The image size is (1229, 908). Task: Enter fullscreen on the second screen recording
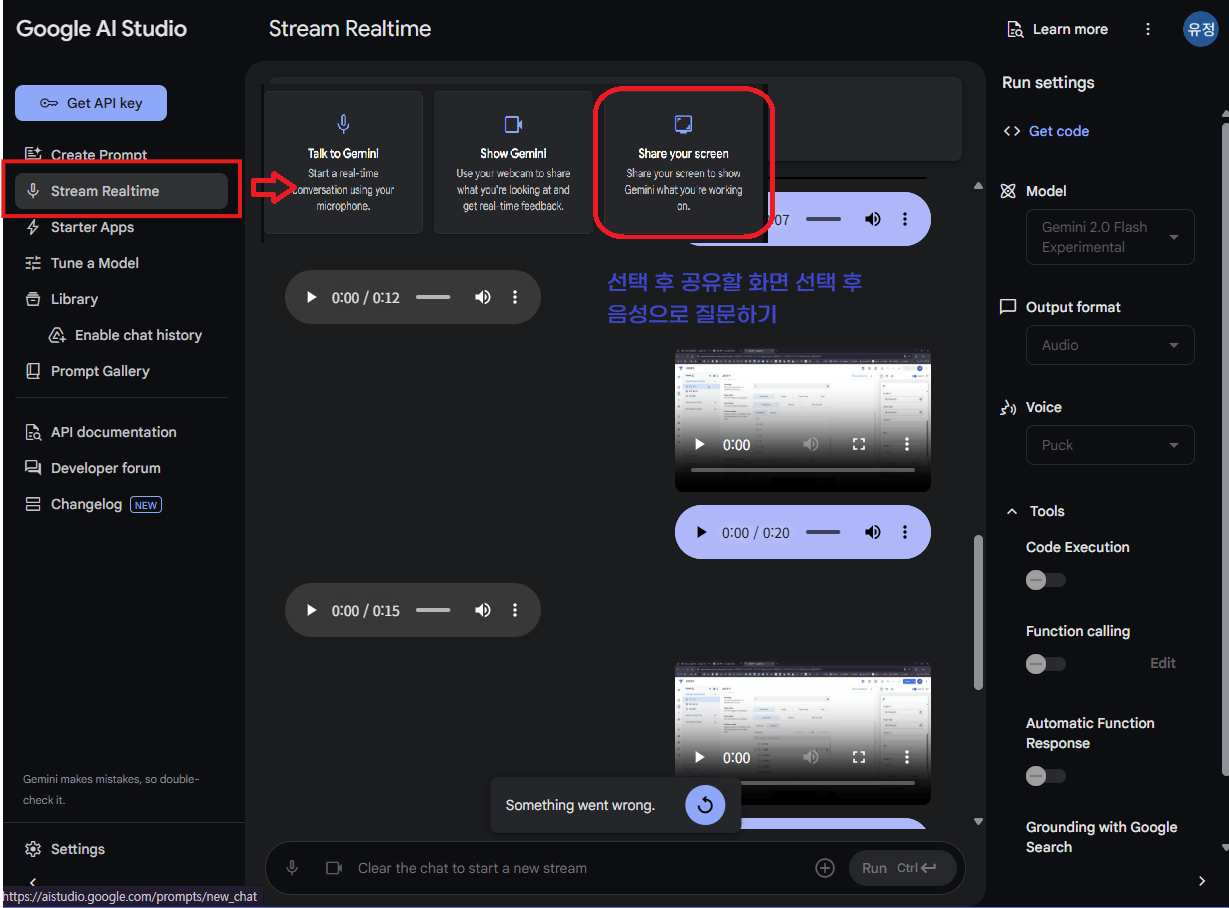858,757
